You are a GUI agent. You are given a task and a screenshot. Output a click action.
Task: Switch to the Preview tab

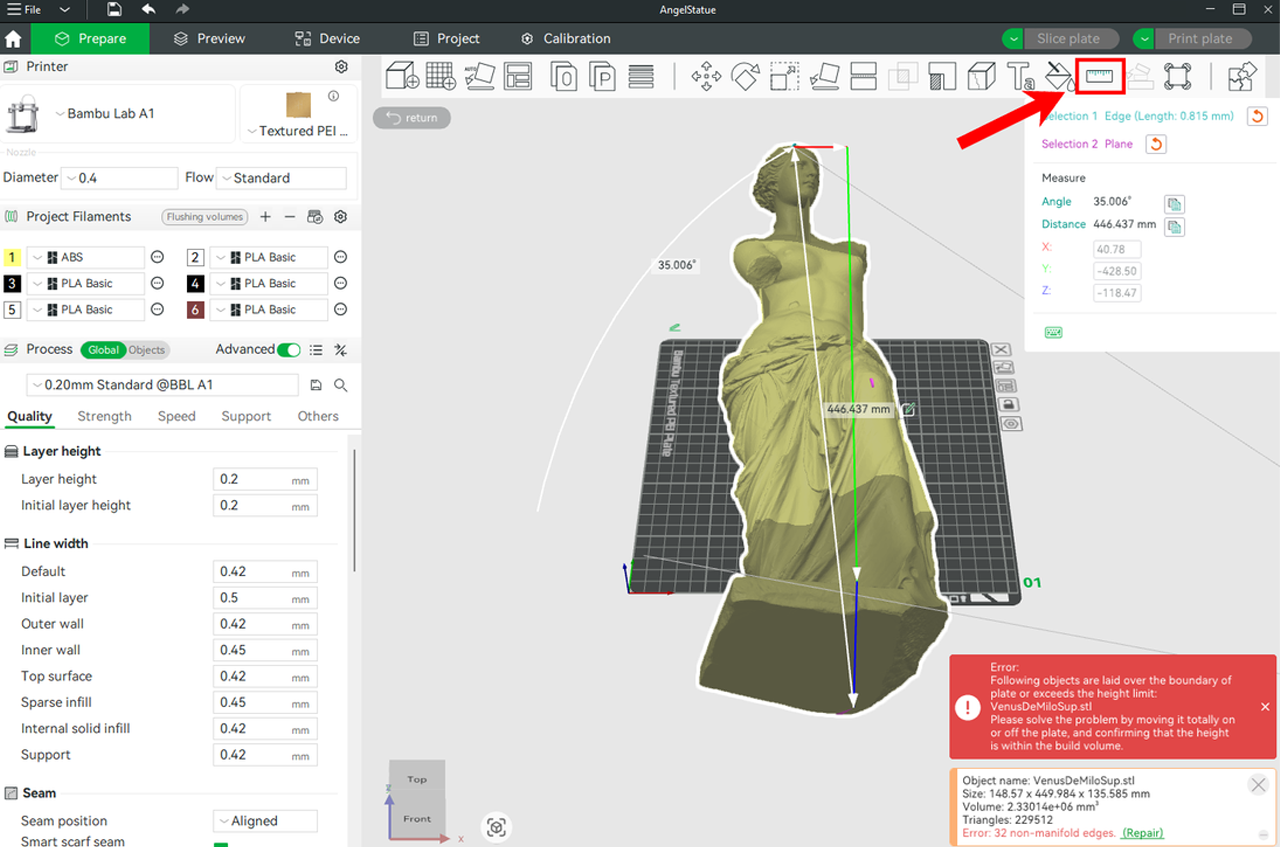[209, 39]
